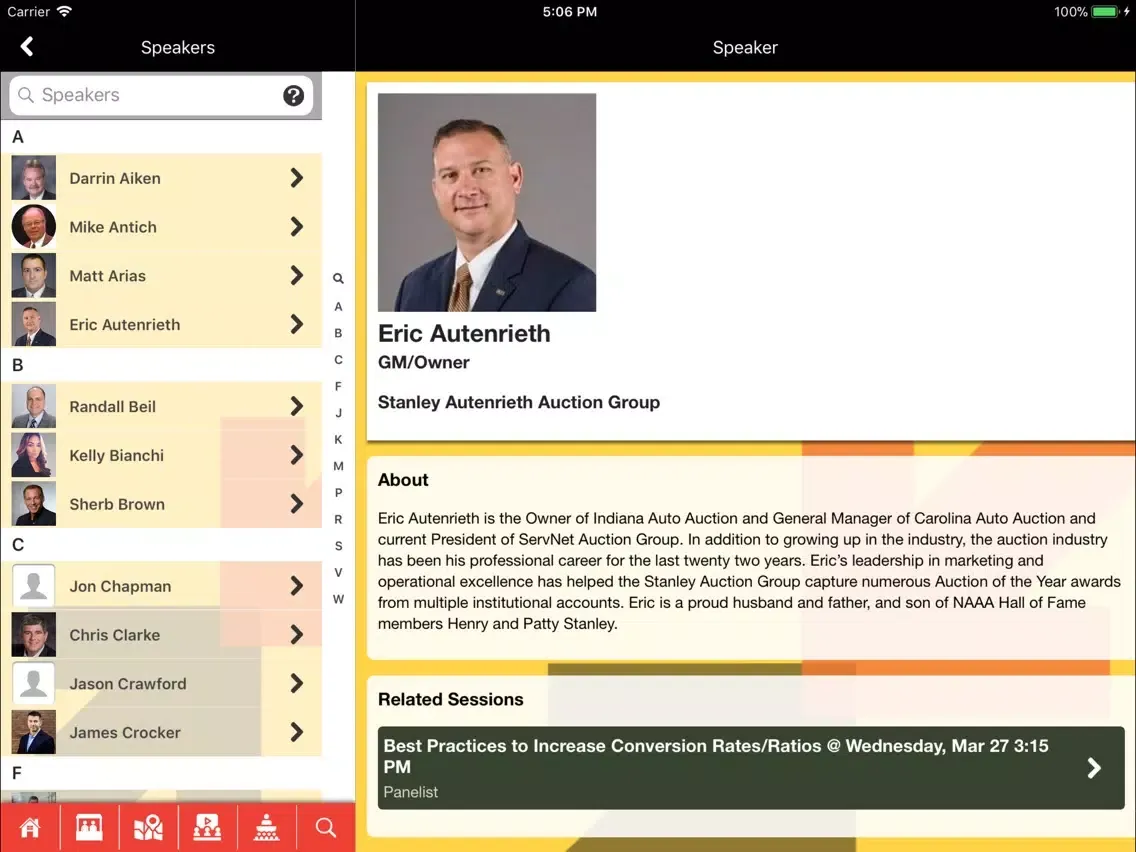Jump to letter B in index

338,333
